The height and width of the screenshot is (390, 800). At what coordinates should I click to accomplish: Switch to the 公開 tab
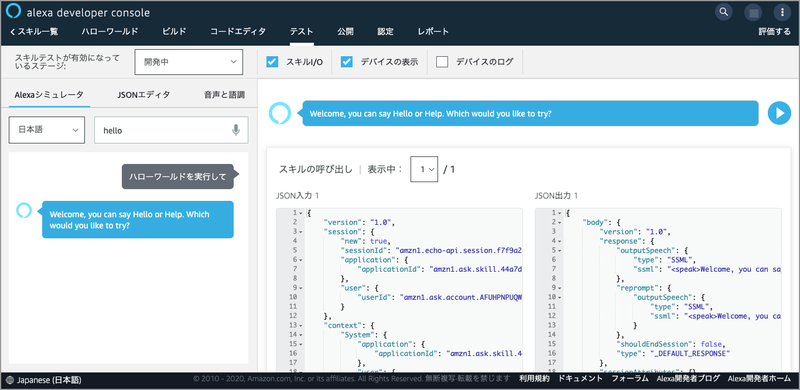click(345, 32)
